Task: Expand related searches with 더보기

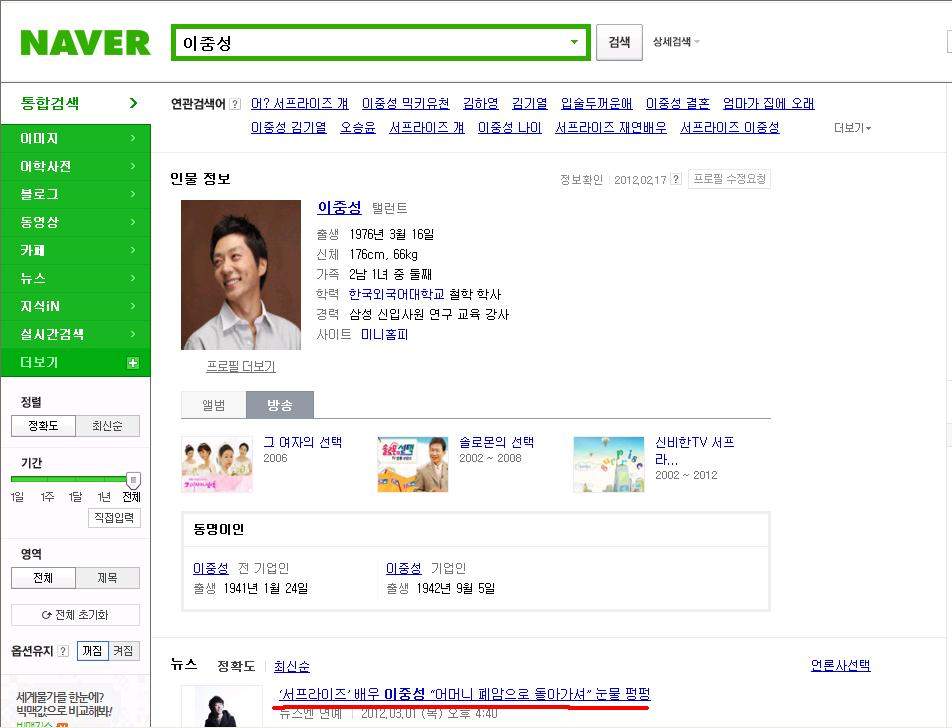Action: pyautogui.click(x=852, y=128)
